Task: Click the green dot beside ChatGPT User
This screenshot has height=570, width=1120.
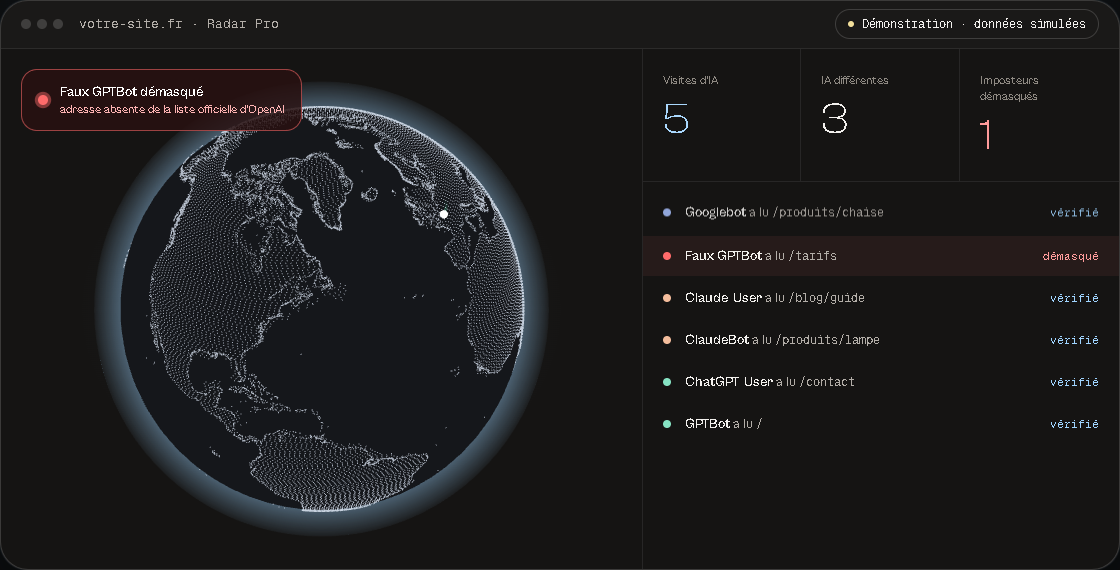Action: [x=667, y=382]
